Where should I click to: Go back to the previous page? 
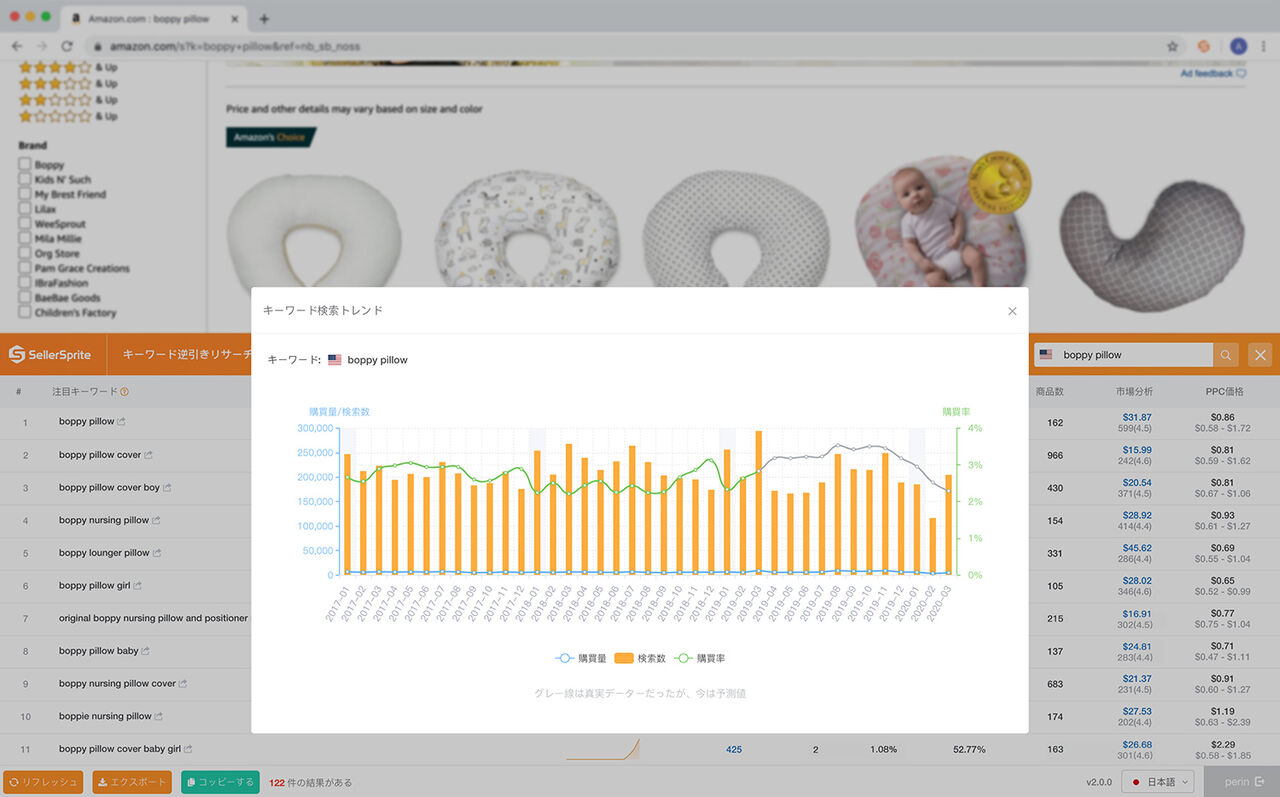tap(17, 46)
